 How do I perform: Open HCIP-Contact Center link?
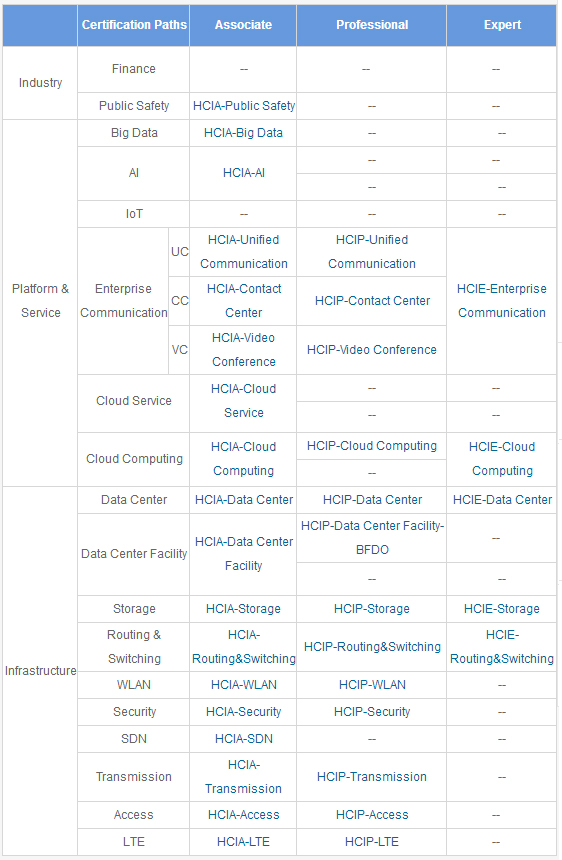372,301
